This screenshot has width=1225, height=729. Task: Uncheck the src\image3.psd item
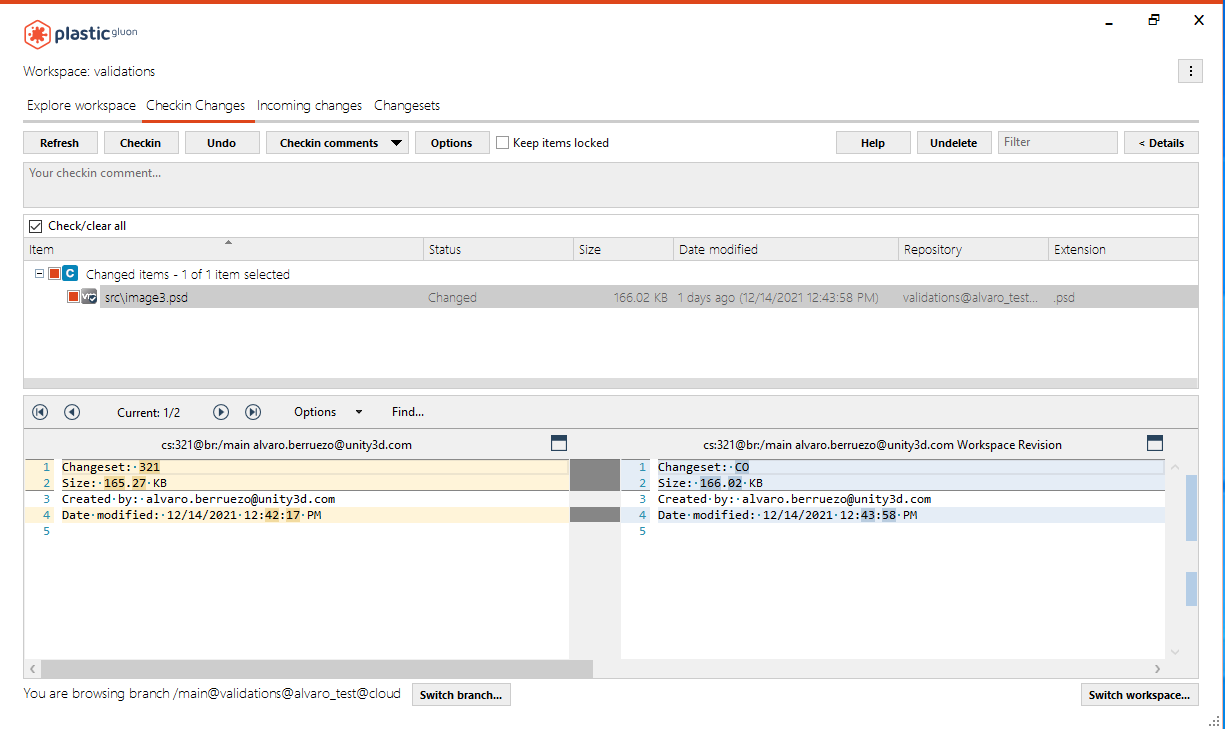[x=73, y=296]
